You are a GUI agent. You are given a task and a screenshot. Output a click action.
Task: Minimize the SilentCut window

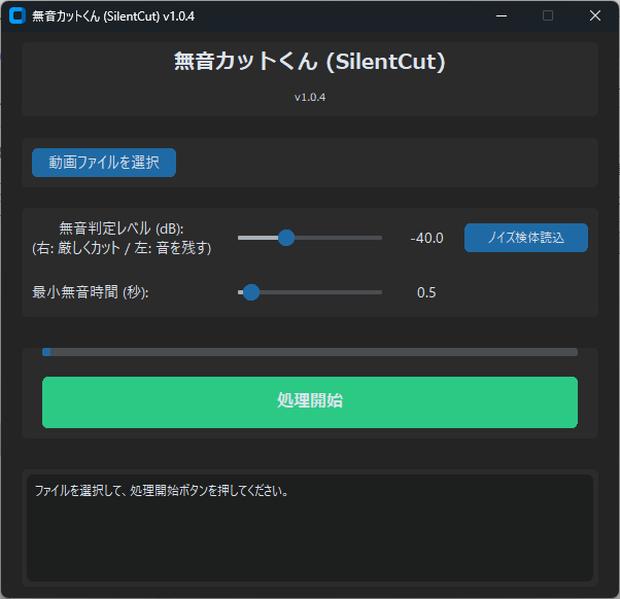pos(501,16)
